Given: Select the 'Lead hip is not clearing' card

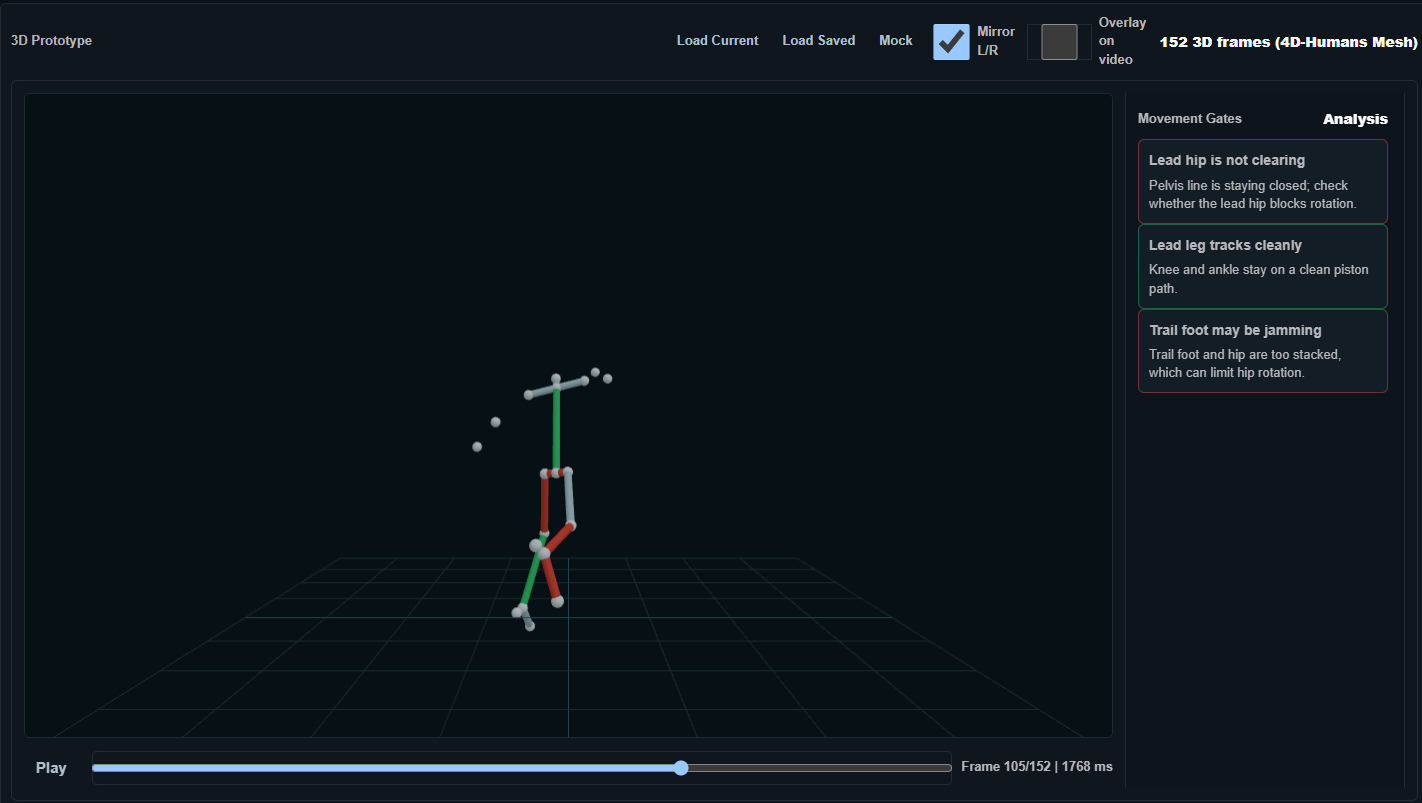Looking at the screenshot, I should point(1262,181).
